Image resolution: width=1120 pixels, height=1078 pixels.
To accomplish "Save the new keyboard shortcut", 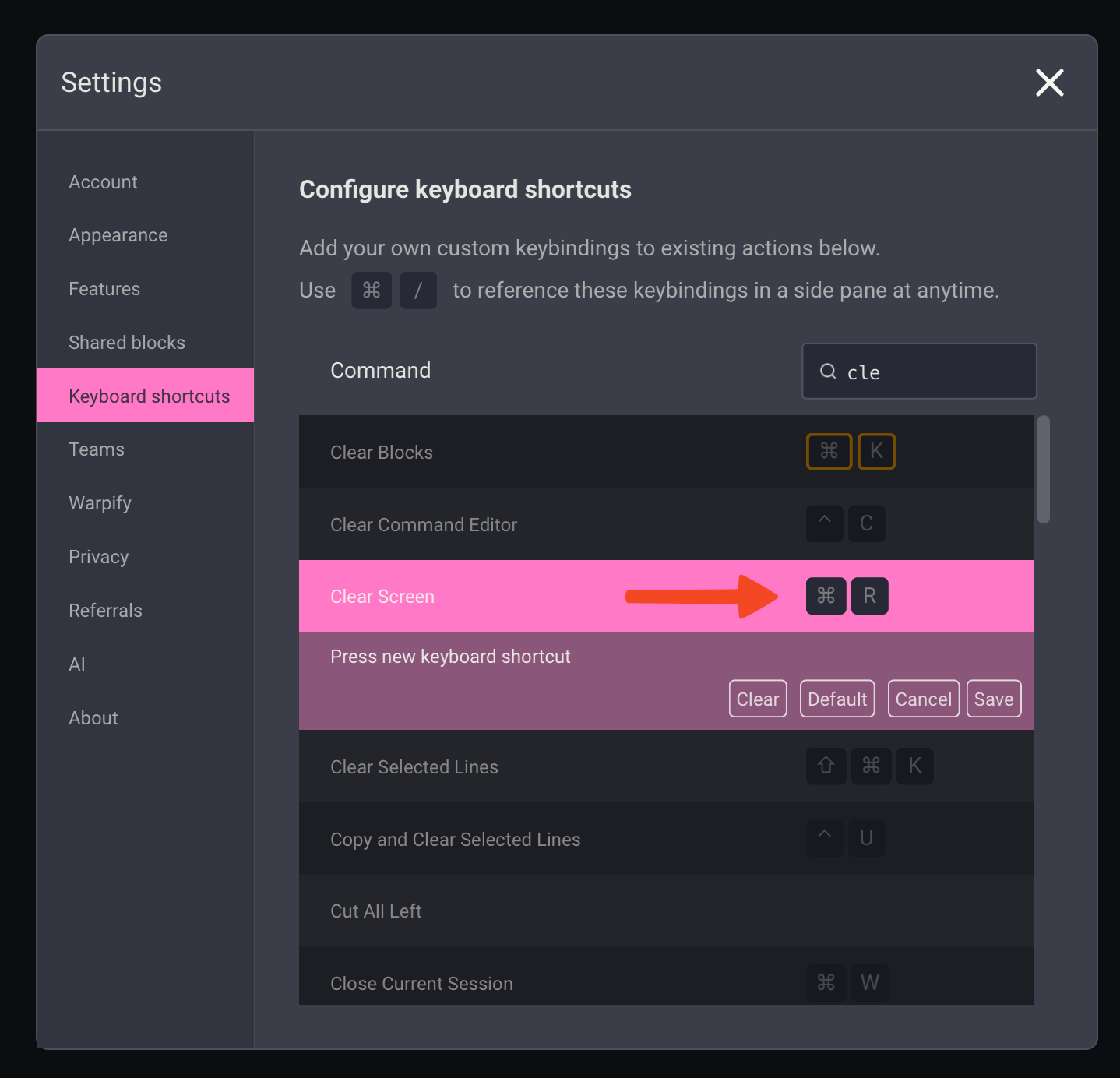I will coord(994,699).
